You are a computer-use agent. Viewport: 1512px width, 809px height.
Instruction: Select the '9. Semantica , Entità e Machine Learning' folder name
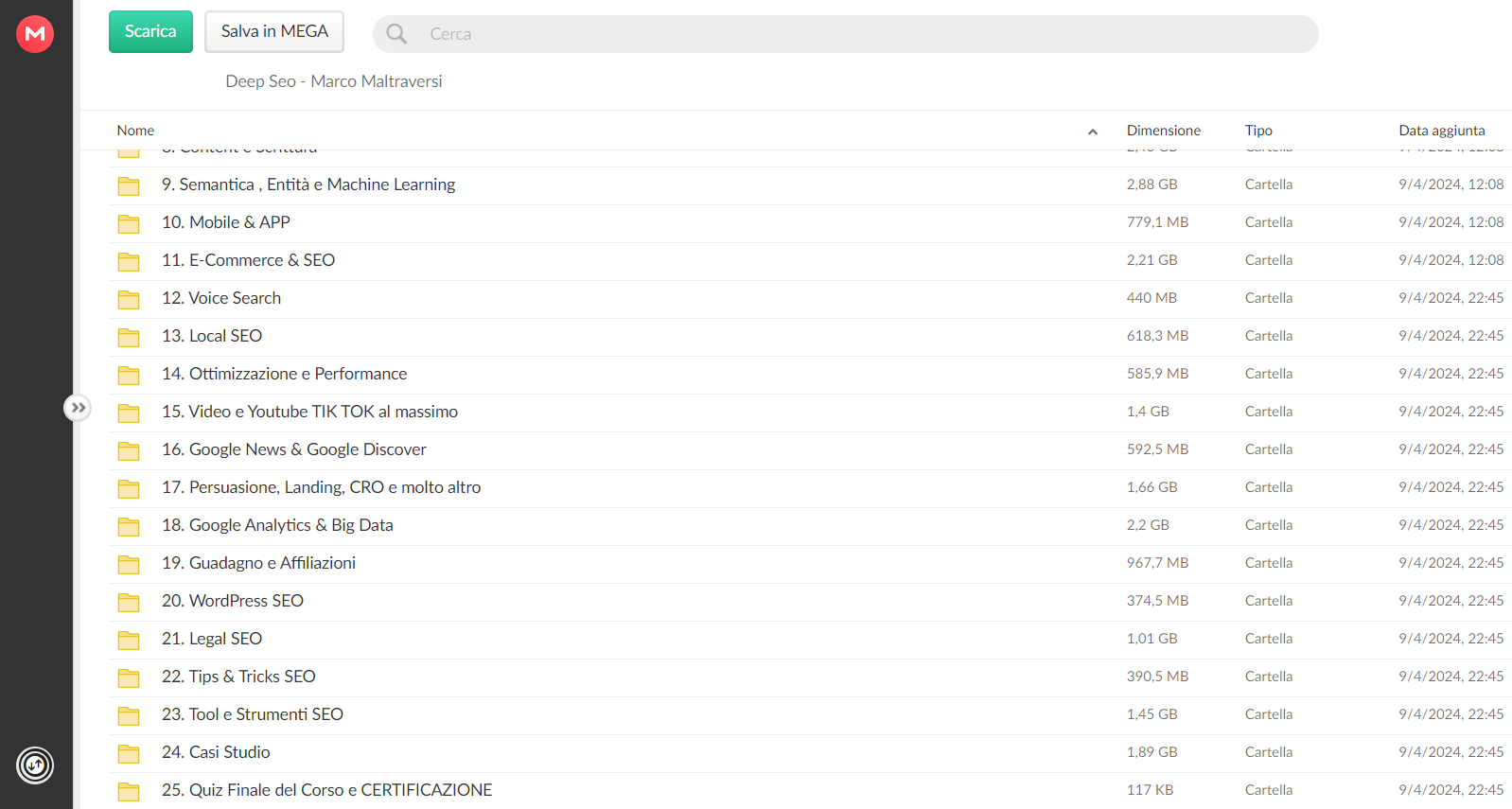click(x=308, y=185)
